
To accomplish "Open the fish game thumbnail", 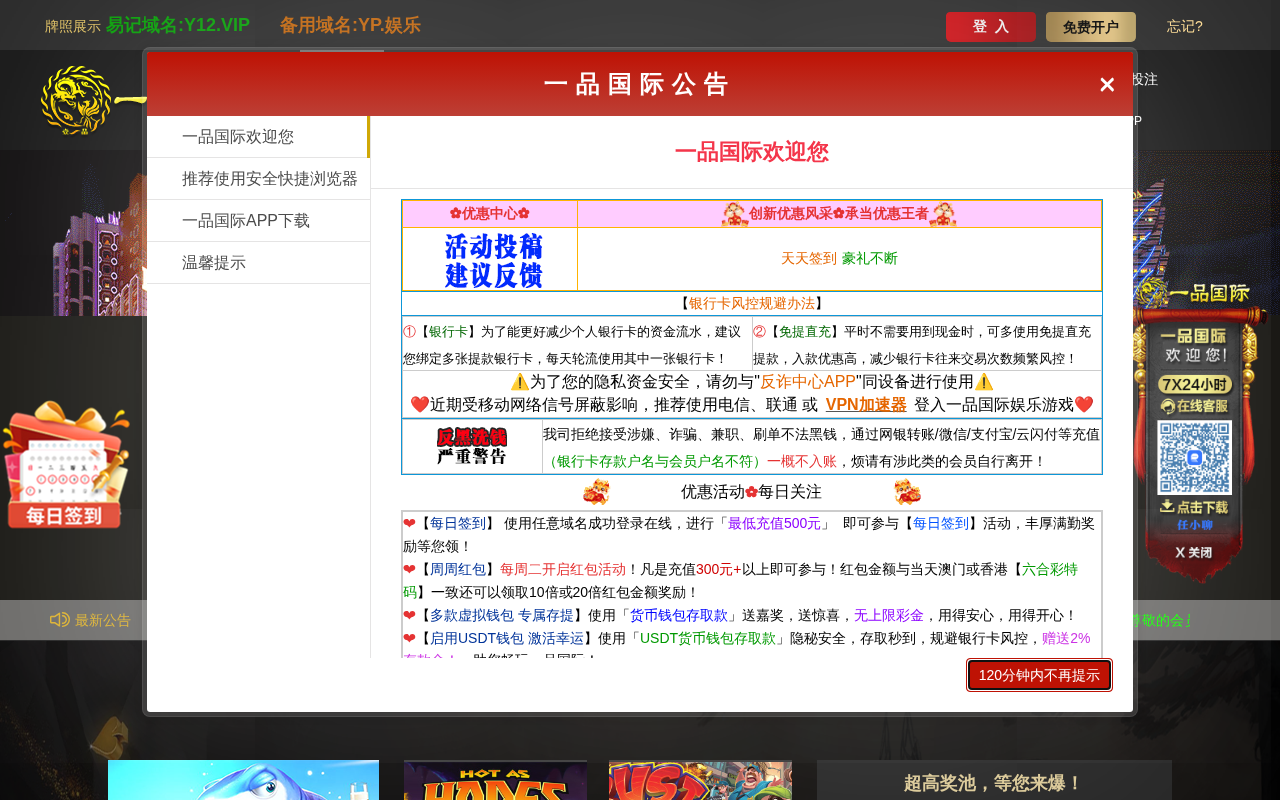I will pos(243,781).
